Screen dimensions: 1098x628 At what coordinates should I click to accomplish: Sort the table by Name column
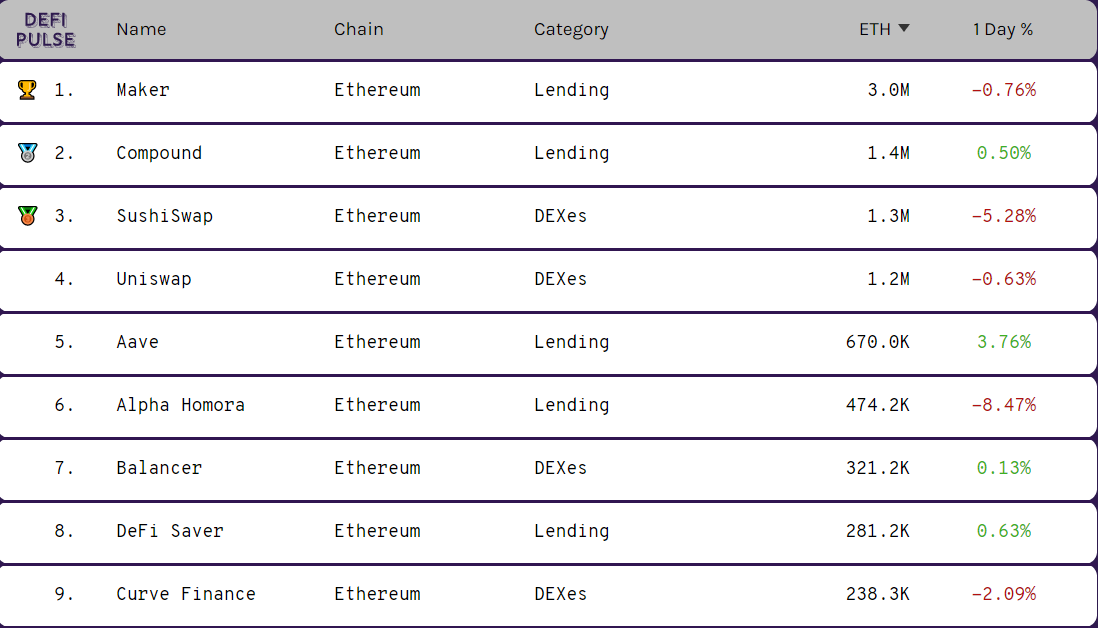pos(141,29)
